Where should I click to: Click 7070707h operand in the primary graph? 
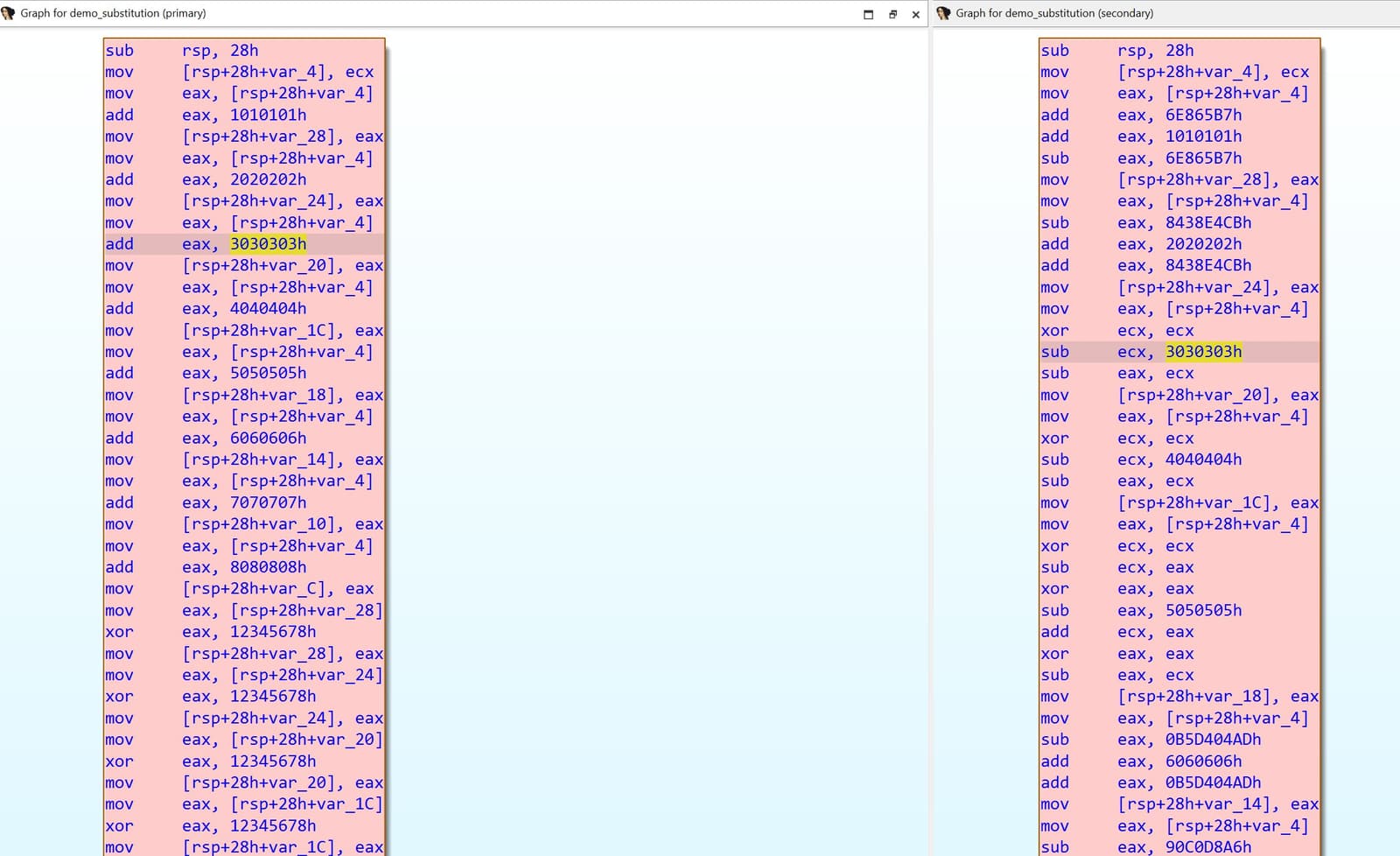tap(269, 502)
